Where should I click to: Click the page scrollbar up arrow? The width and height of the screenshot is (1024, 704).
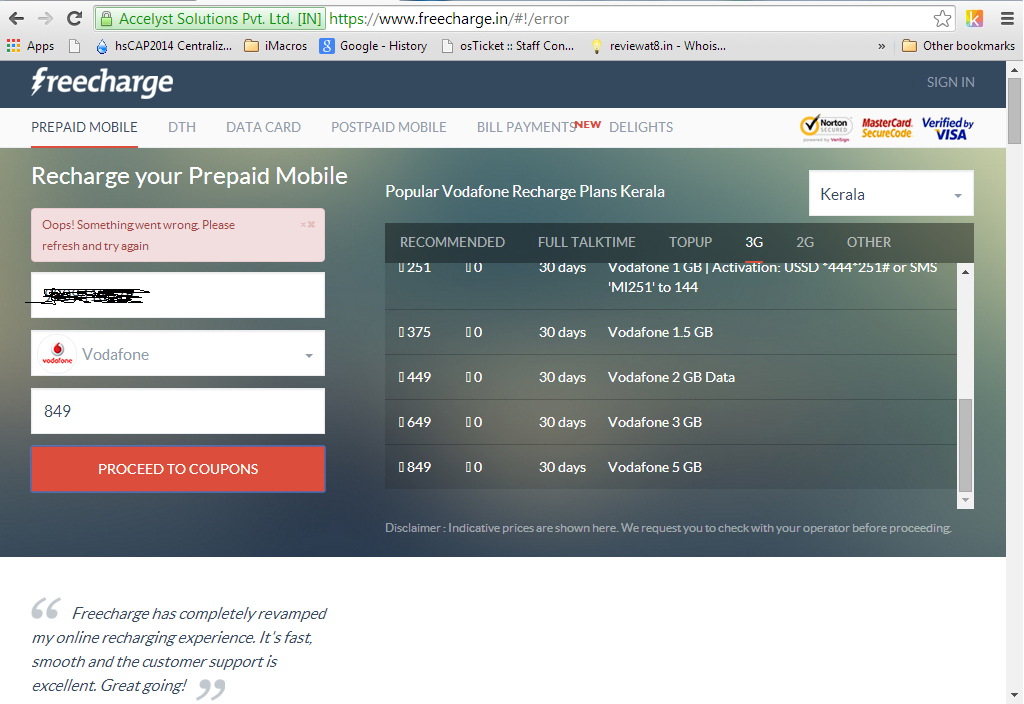tap(1014, 69)
